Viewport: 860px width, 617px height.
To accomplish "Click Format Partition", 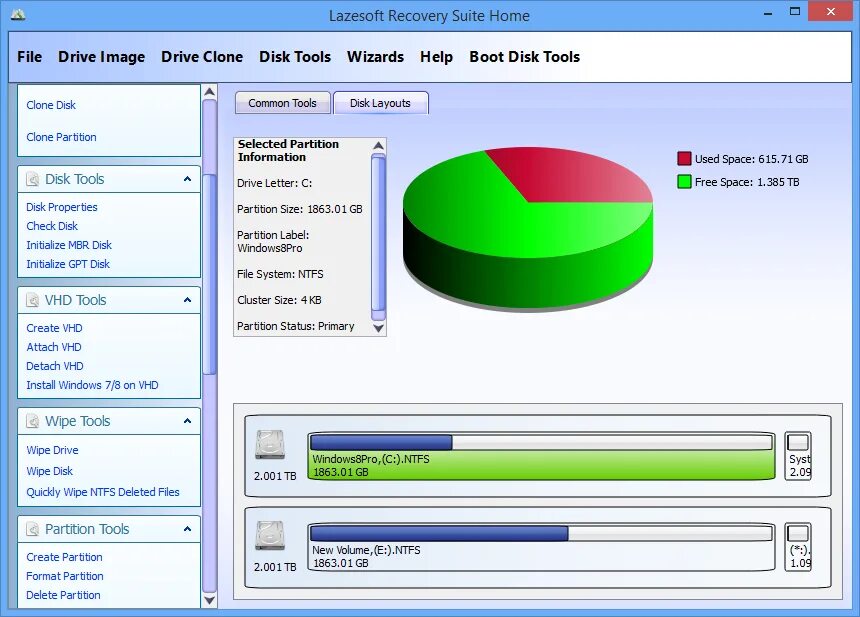I will [65, 576].
